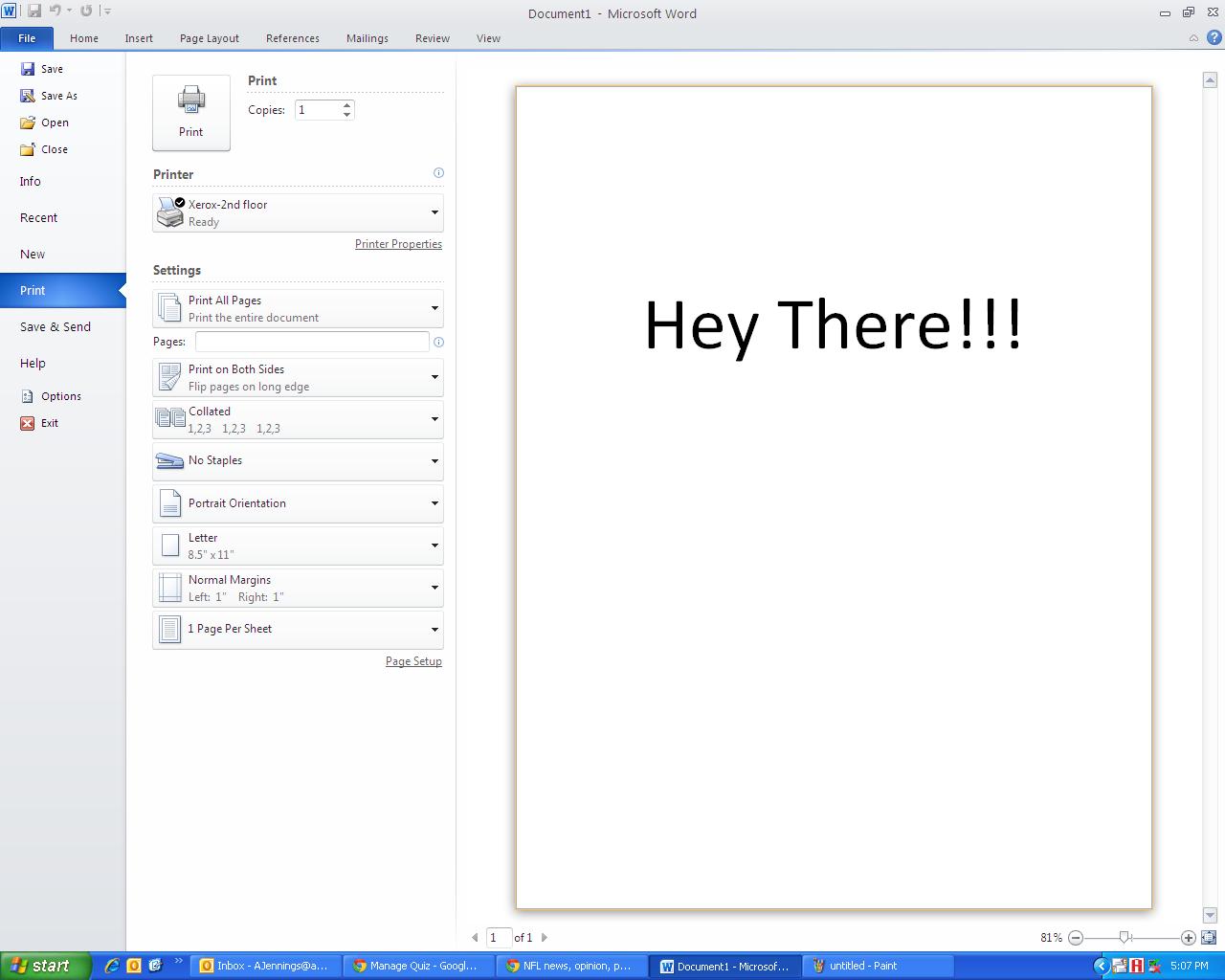
Task: Click the Printer info icon
Action: coord(438,173)
